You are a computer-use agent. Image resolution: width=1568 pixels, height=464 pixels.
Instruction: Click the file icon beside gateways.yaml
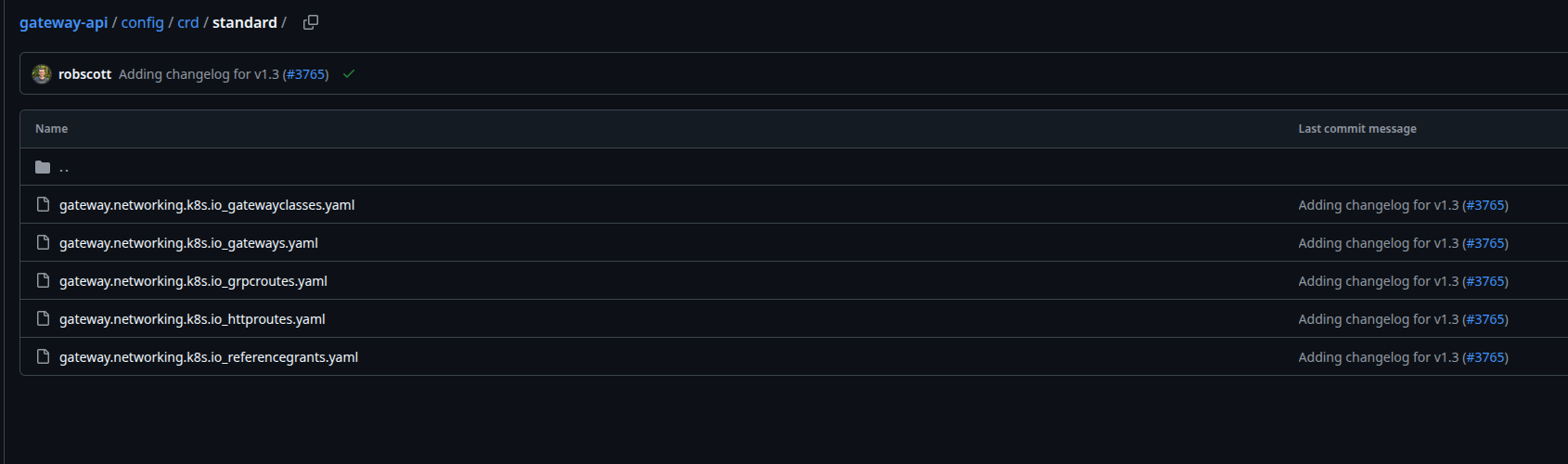pyautogui.click(x=43, y=242)
